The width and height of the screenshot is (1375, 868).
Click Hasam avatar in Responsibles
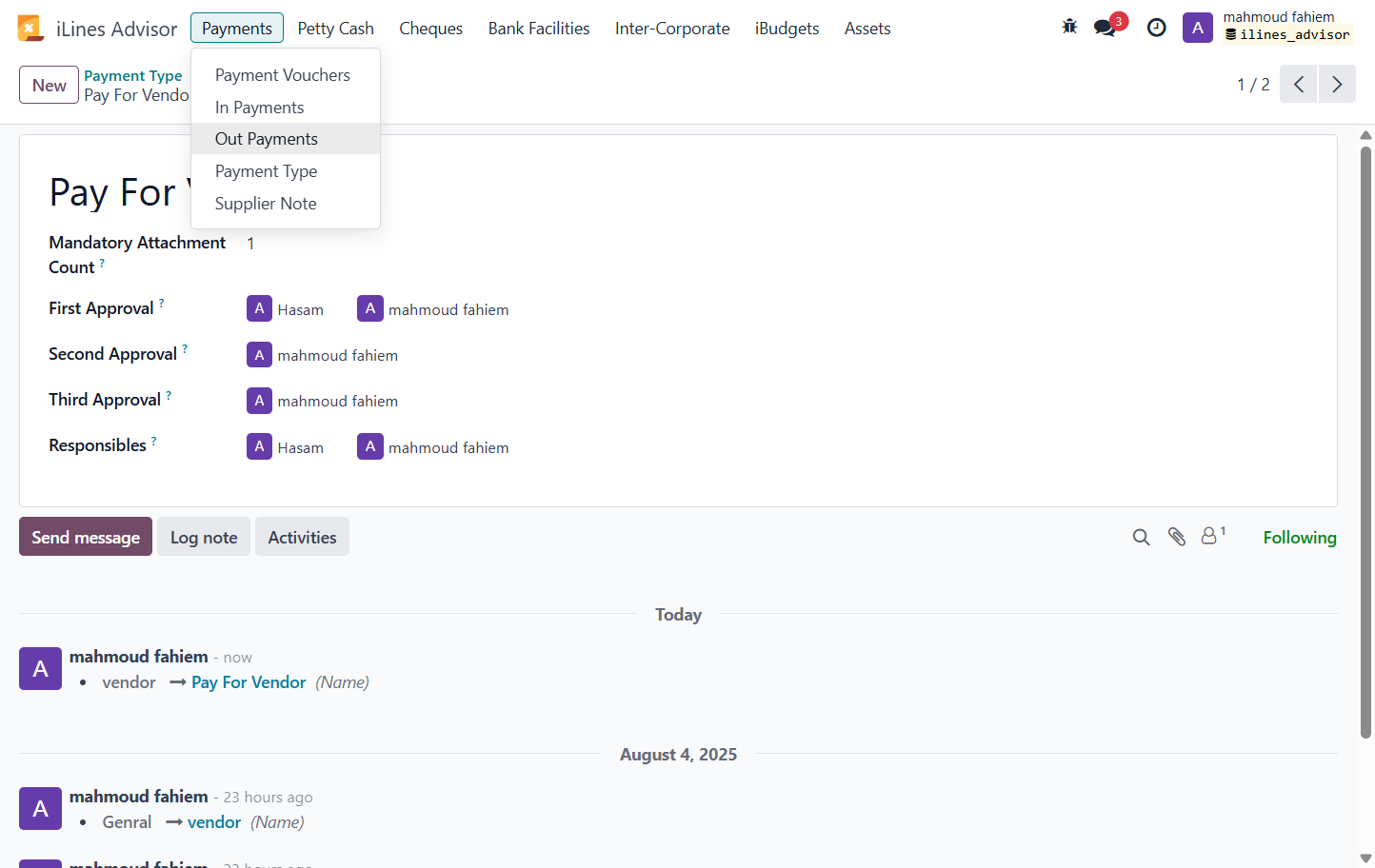(x=259, y=446)
